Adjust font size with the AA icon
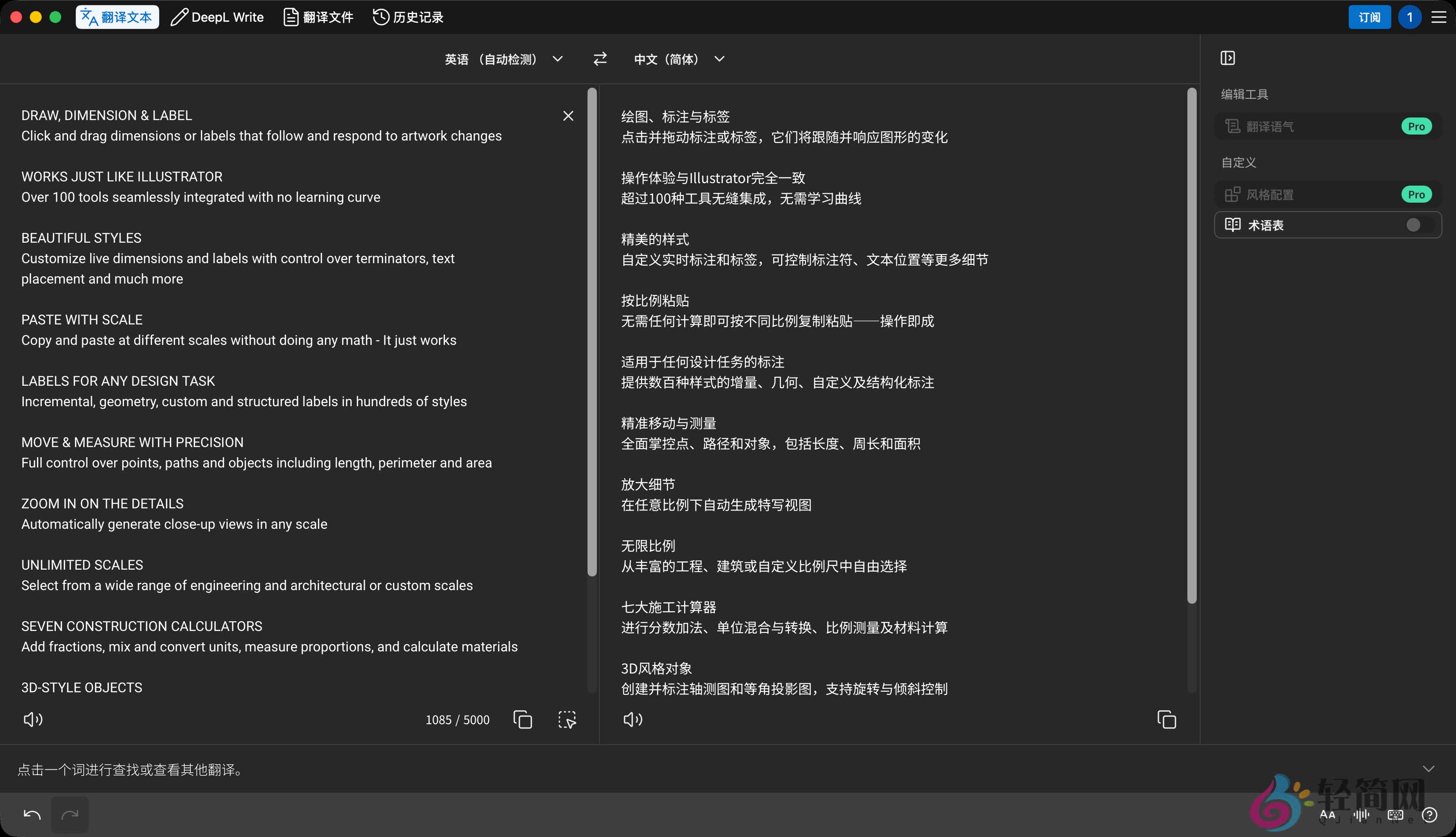The height and width of the screenshot is (837, 1456). click(x=1327, y=814)
